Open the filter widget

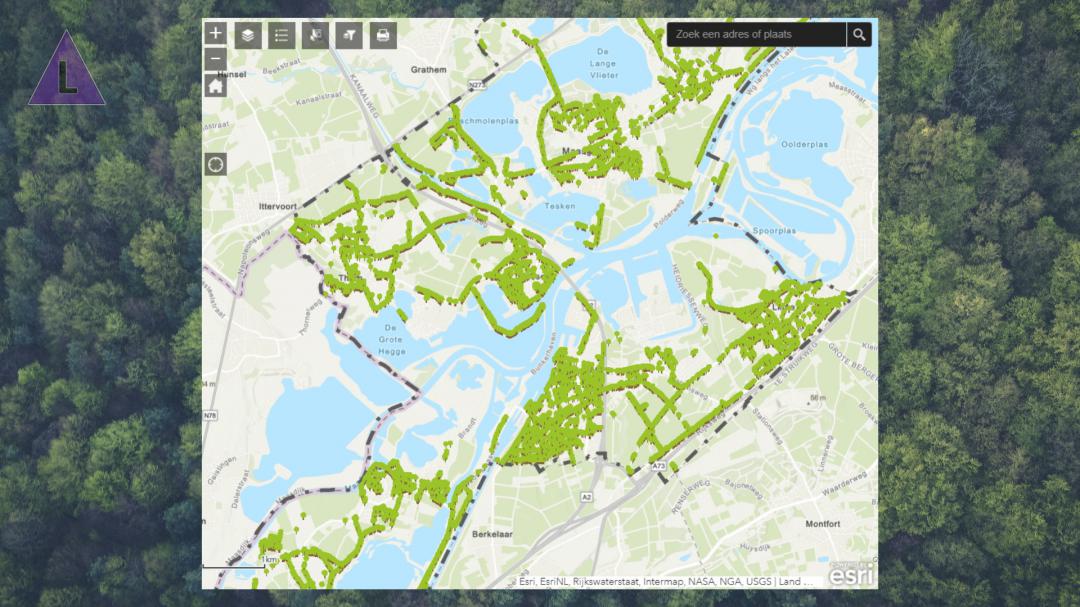[x=349, y=35]
